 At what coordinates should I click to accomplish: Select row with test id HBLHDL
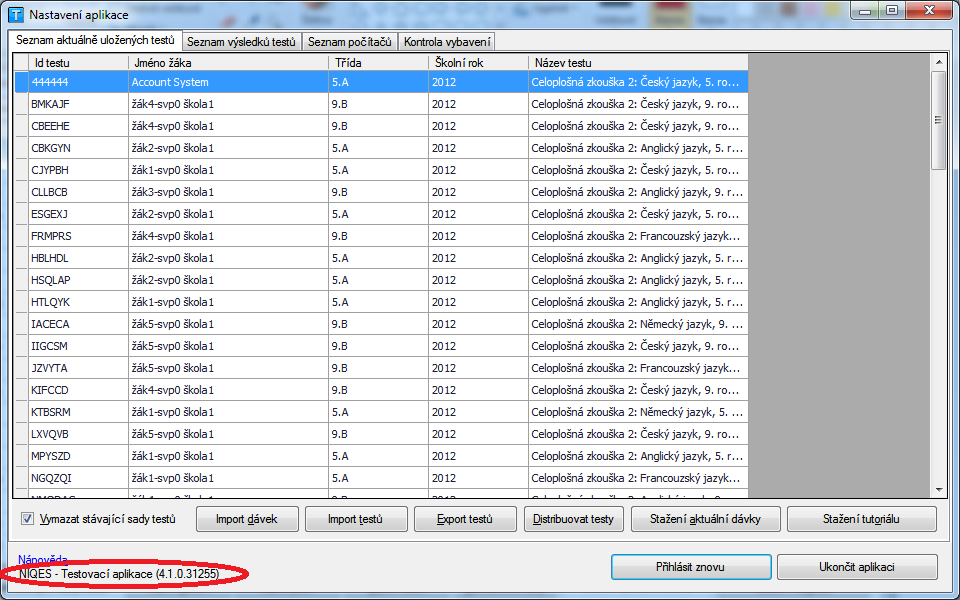pos(381,258)
